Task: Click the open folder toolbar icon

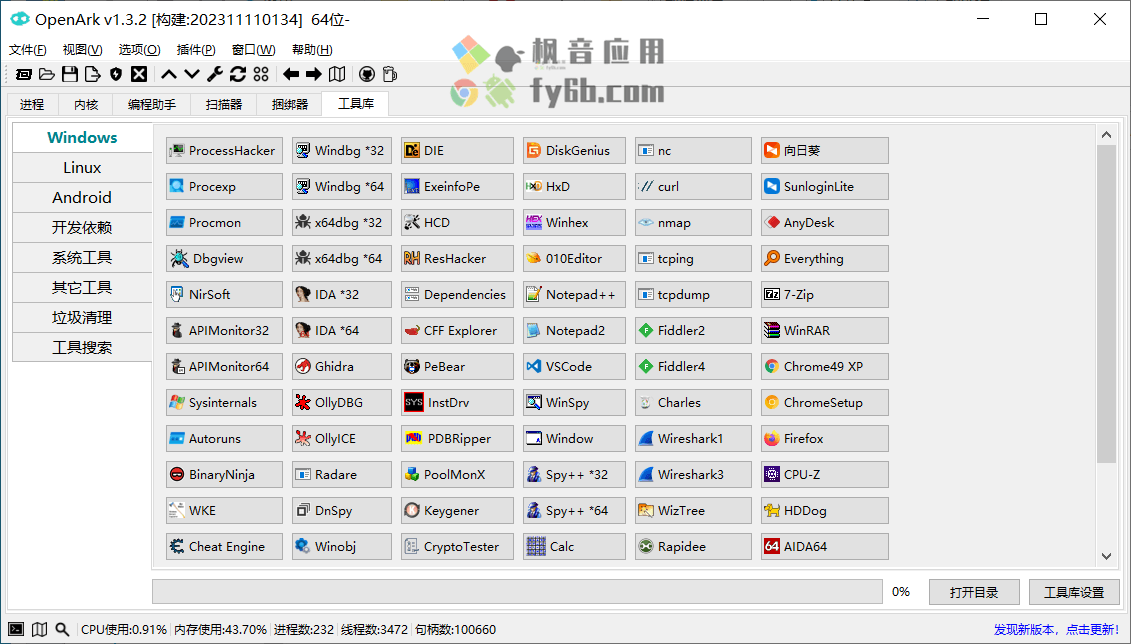Action: tap(47, 74)
